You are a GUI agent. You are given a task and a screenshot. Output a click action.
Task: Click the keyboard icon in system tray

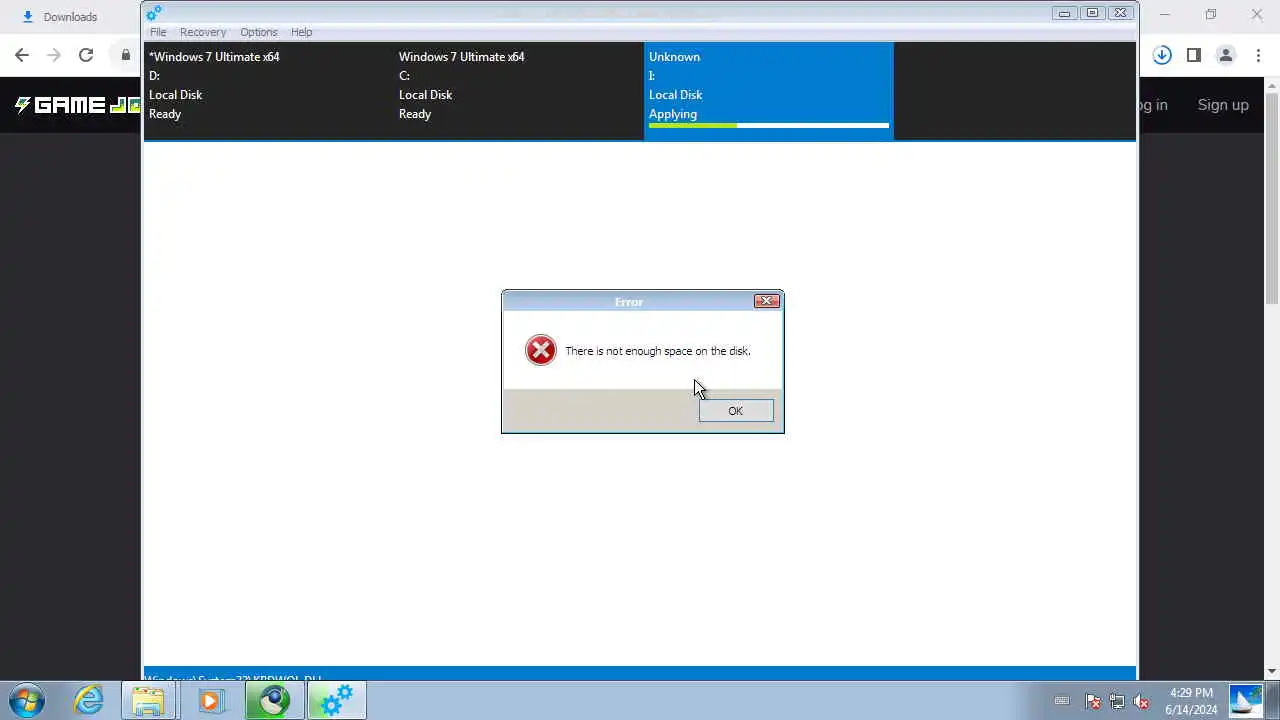click(x=1062, y=701)
